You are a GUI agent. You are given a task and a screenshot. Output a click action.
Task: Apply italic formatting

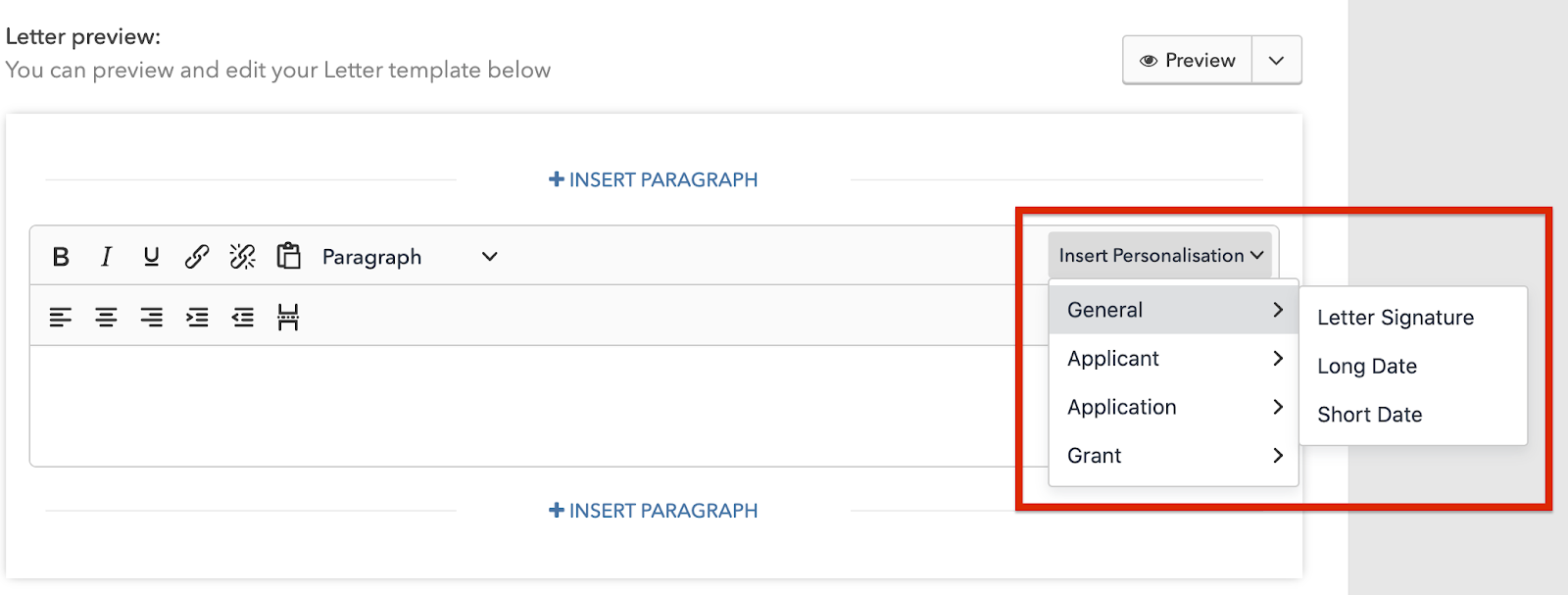[106, 257]
